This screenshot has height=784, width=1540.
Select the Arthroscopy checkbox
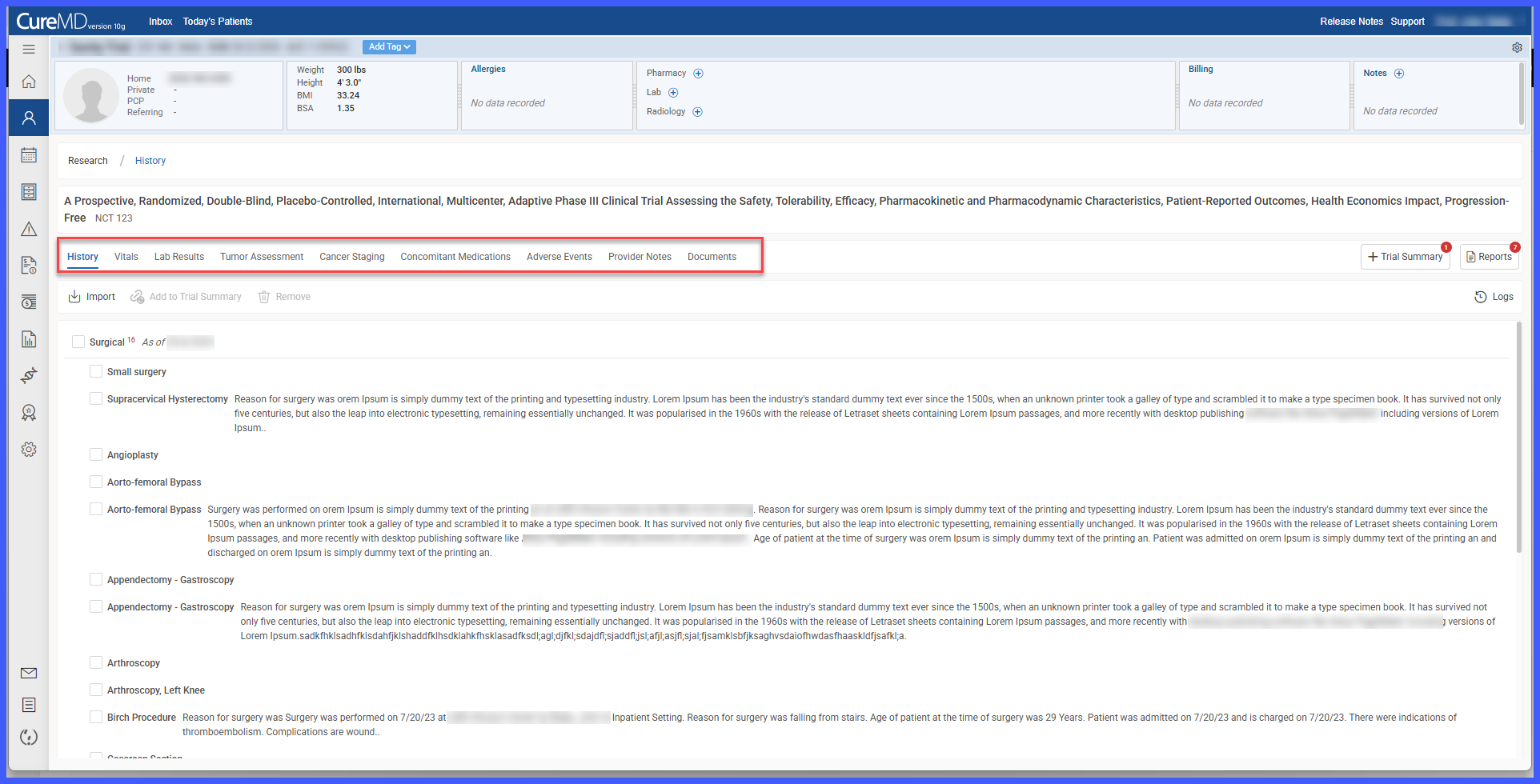point(96,662)
